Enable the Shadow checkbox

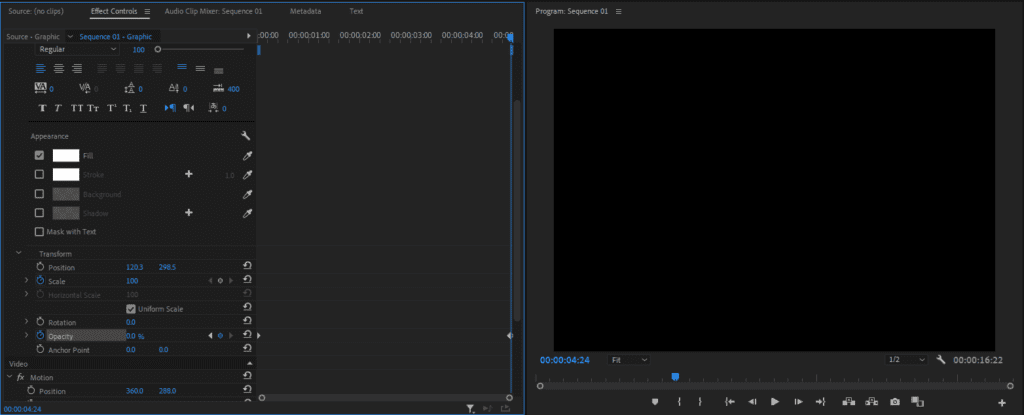point(39,212)
